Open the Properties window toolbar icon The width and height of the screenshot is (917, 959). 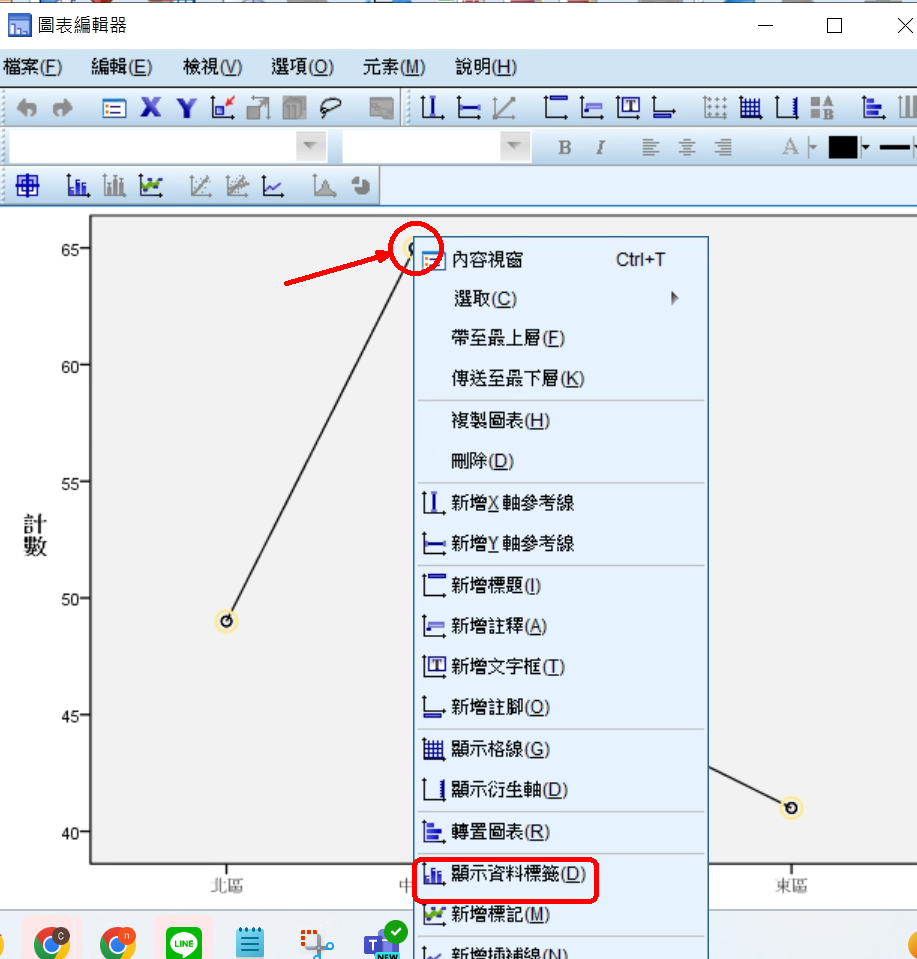114,108
